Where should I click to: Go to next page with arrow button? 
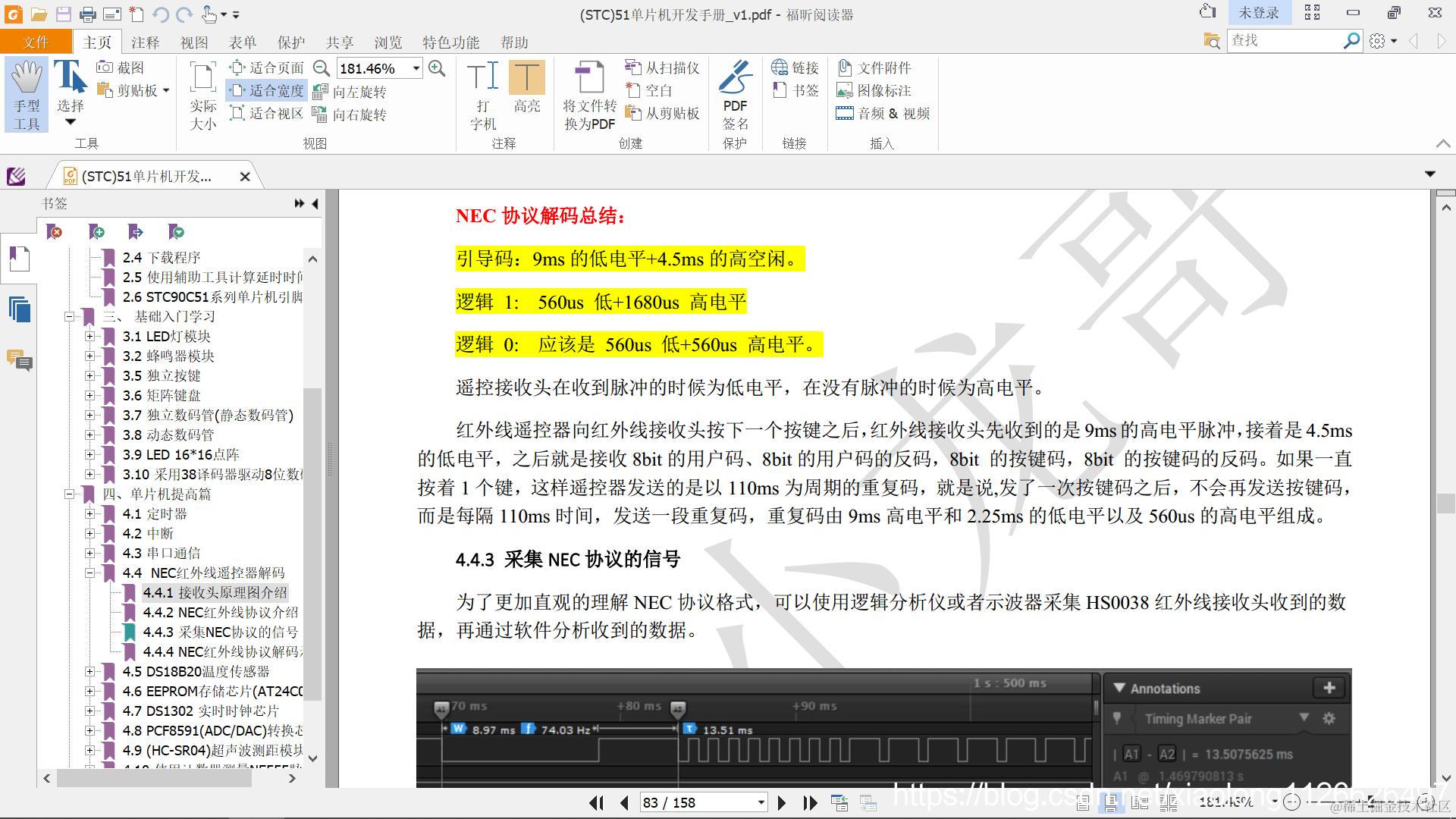781,802
